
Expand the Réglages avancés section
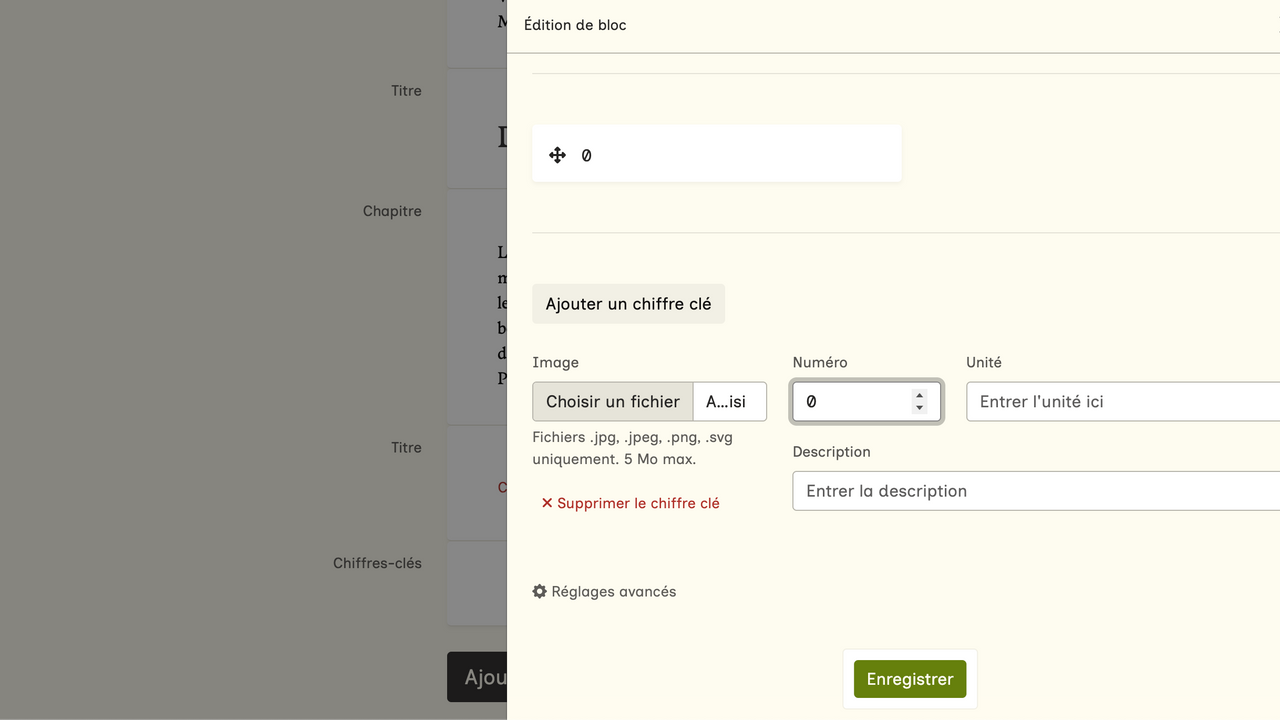(x=613, y=592)
